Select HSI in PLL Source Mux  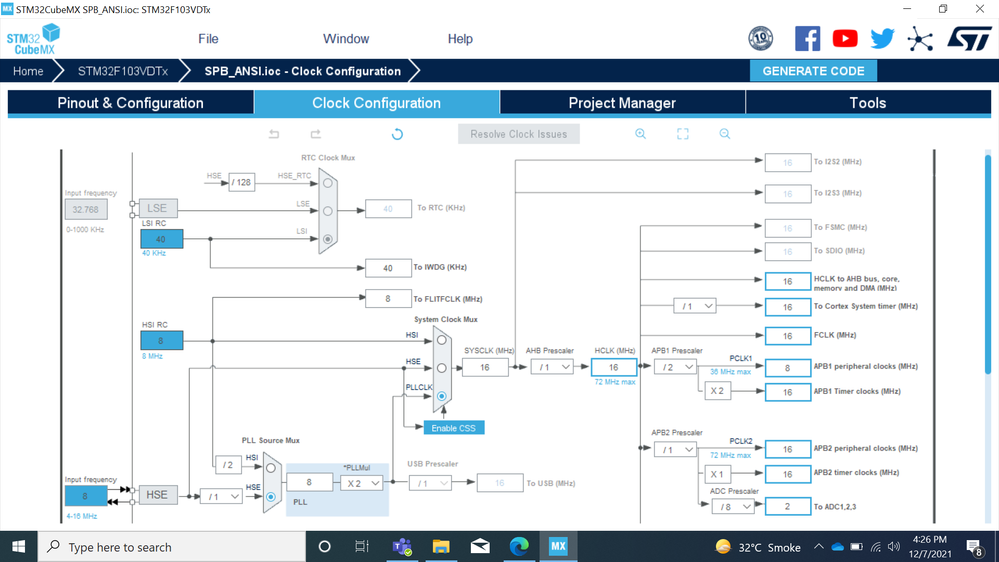point(271,468)
